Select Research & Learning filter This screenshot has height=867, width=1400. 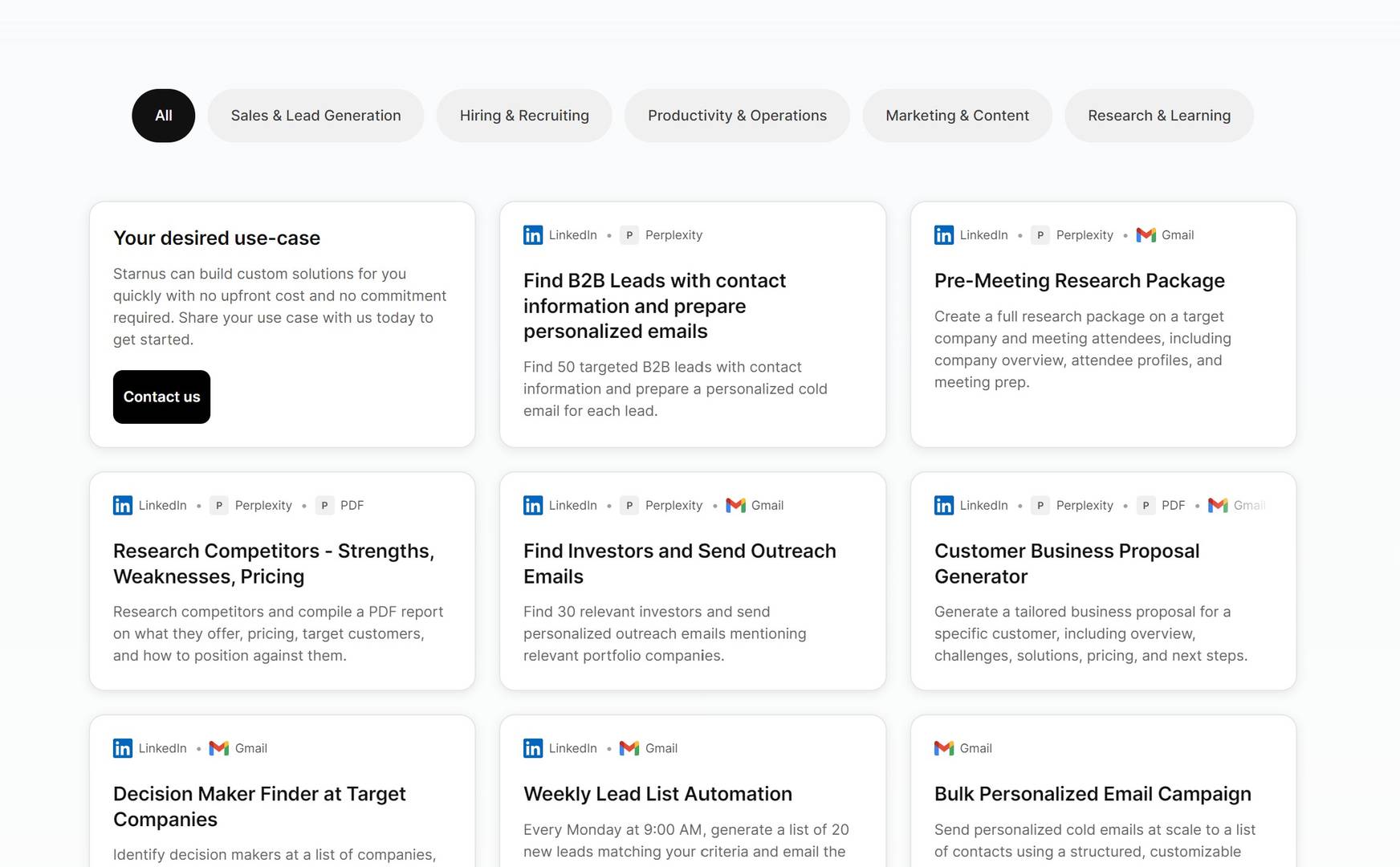pyautogui.click(x=1158, y=116)
